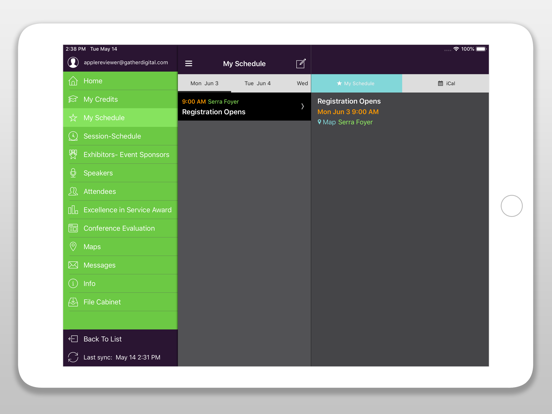This screenshot has width=552, height=414.
Task: Open the Attendees list
Action: point(120,192)
